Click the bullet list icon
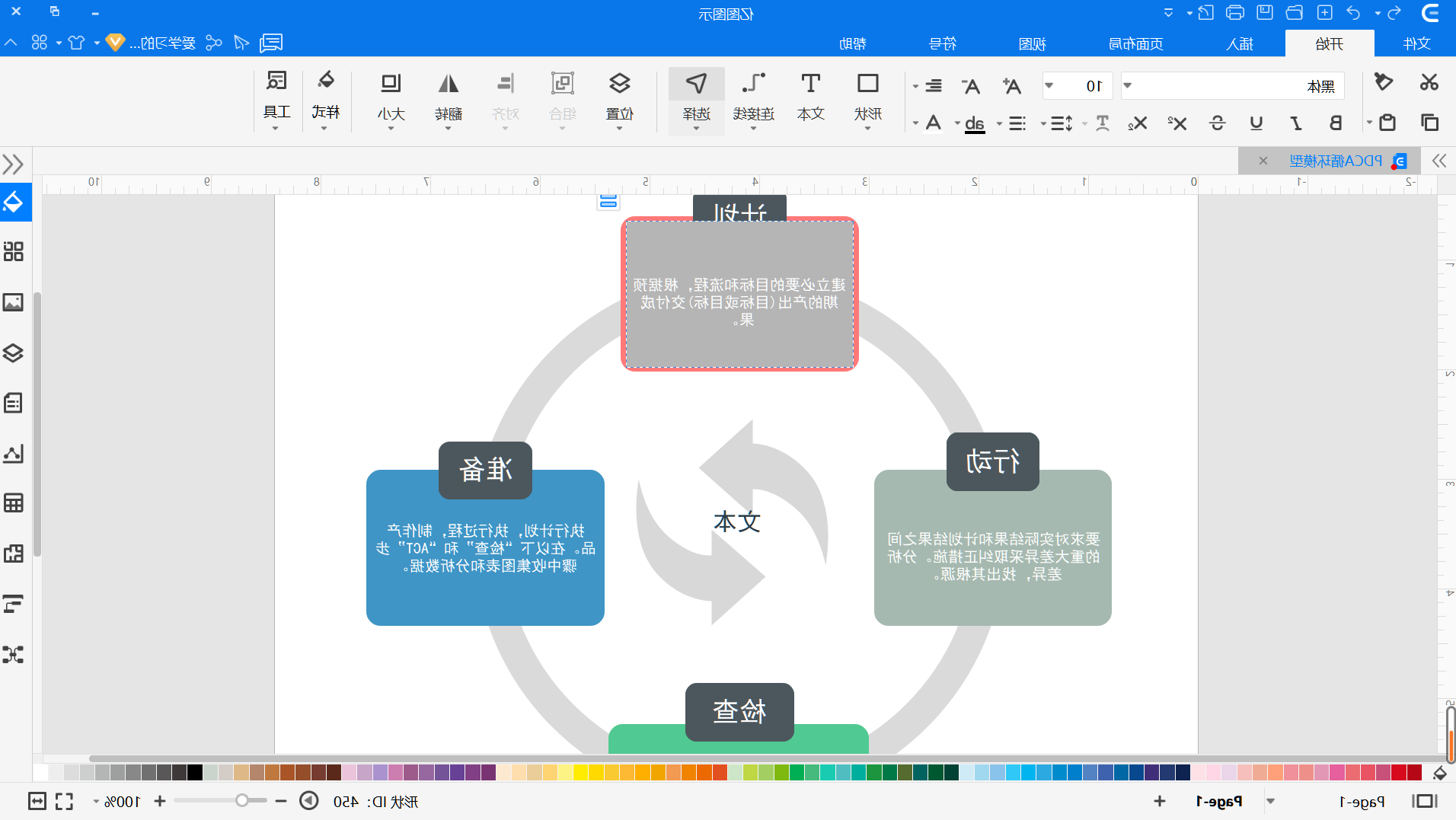 point(1017,123)
